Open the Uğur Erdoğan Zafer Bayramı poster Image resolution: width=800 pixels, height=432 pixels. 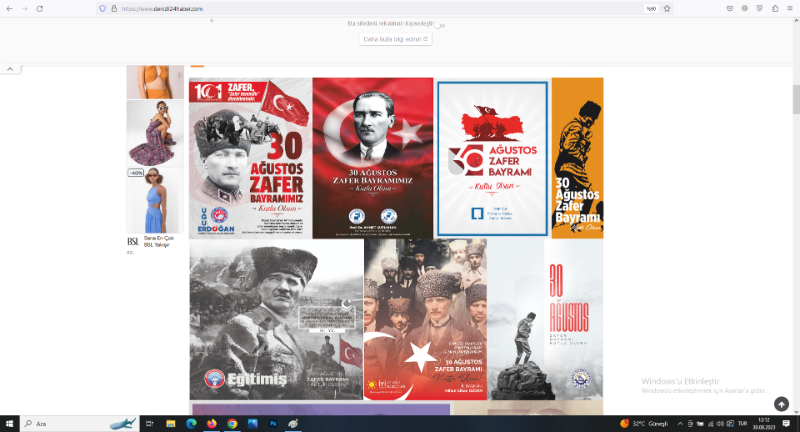pyautogui.click(x=249, y=158)
